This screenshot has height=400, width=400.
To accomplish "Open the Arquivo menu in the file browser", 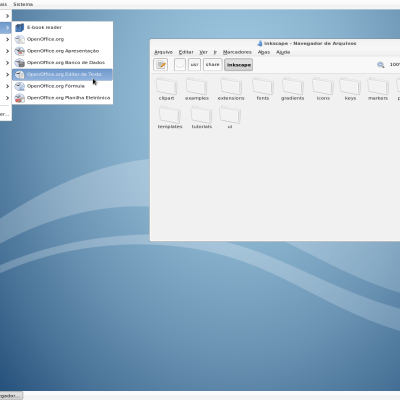I will tap(163, 52).
